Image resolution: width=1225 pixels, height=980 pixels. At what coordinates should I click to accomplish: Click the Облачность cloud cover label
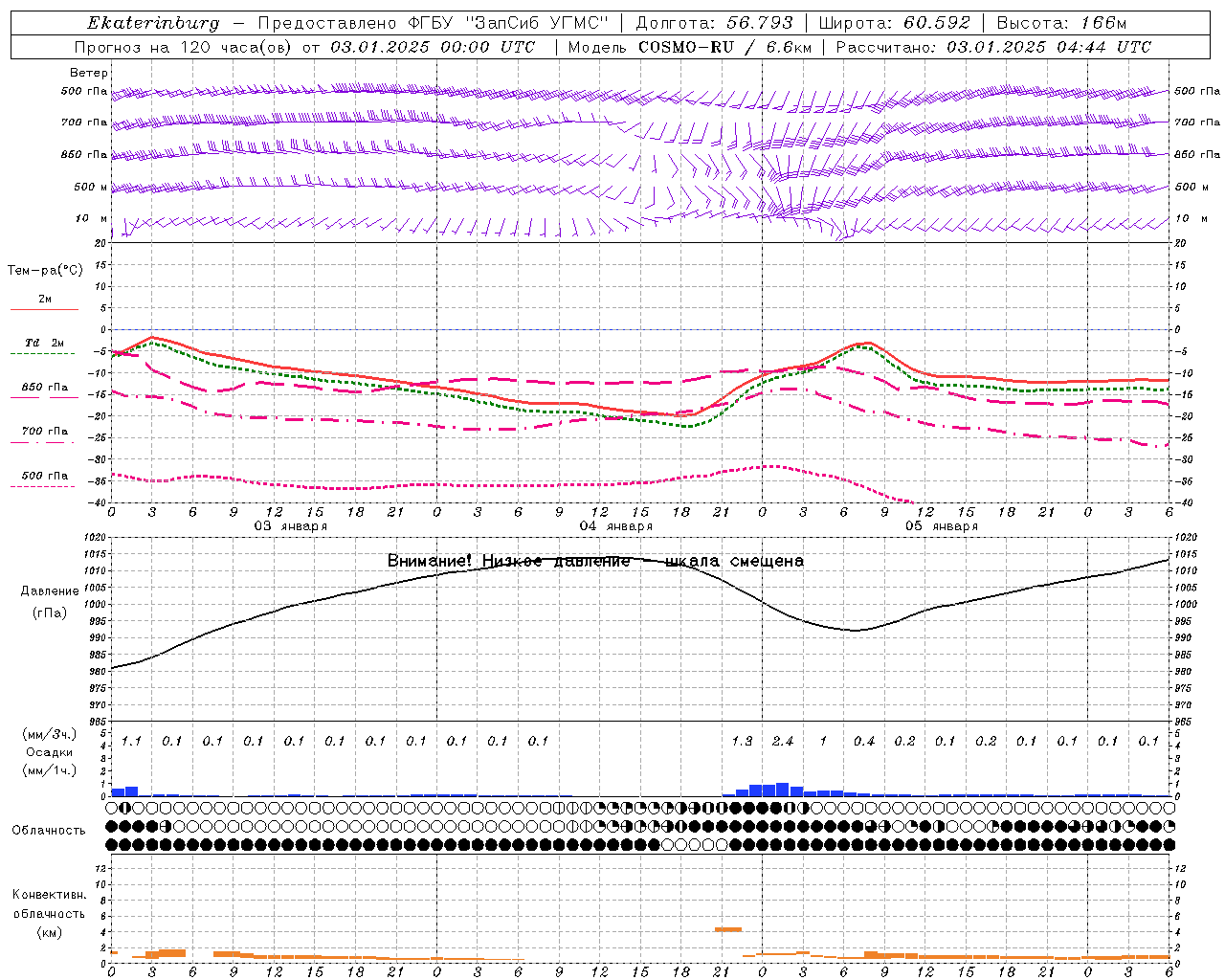pos(49,831)
